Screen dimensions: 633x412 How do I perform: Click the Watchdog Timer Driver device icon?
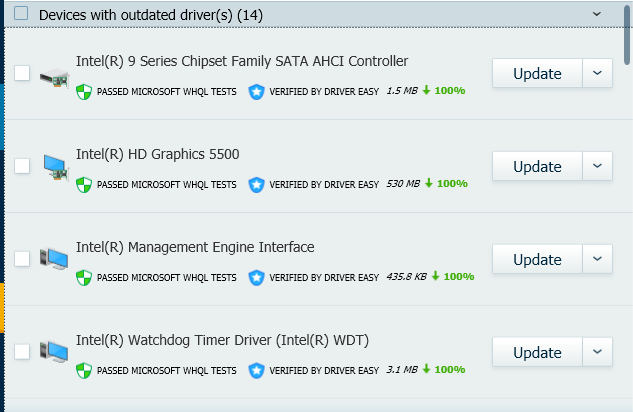[x=55, y=351]
